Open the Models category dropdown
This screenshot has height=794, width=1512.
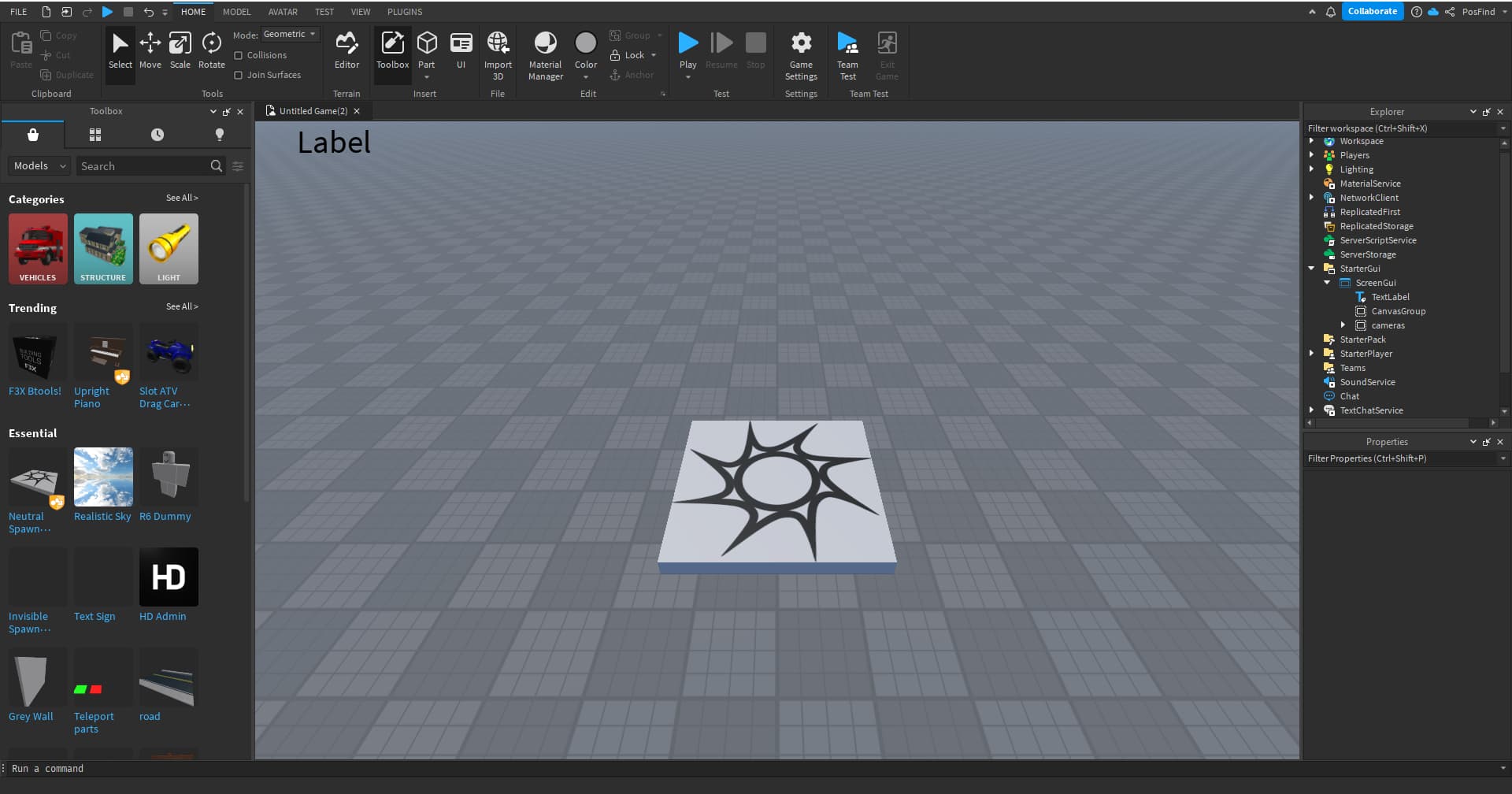tap(39, 166)
